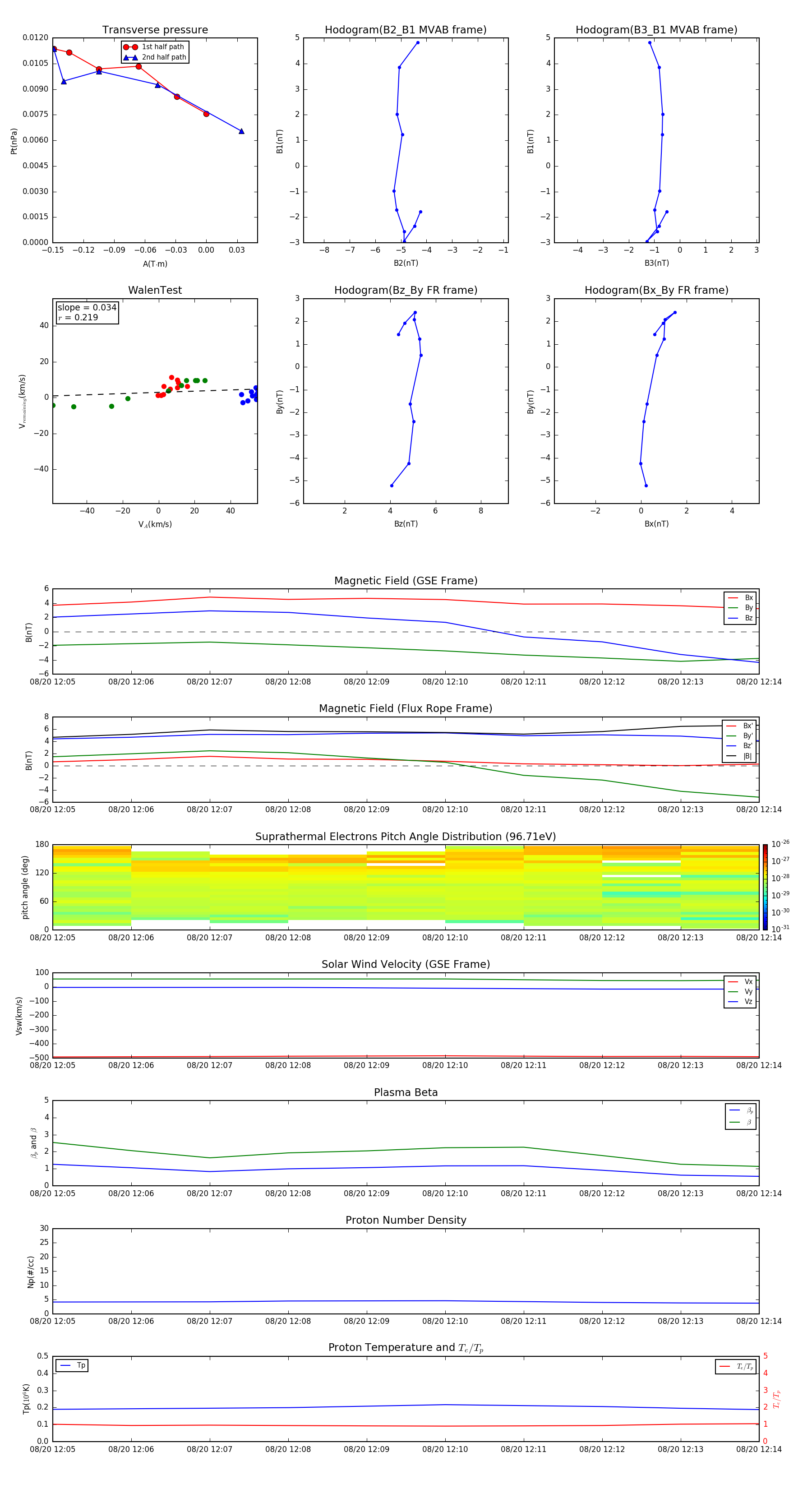
Task: Click 'Hodogram(B3_B1 MVAB frame)' title
Action: point(656,29)
